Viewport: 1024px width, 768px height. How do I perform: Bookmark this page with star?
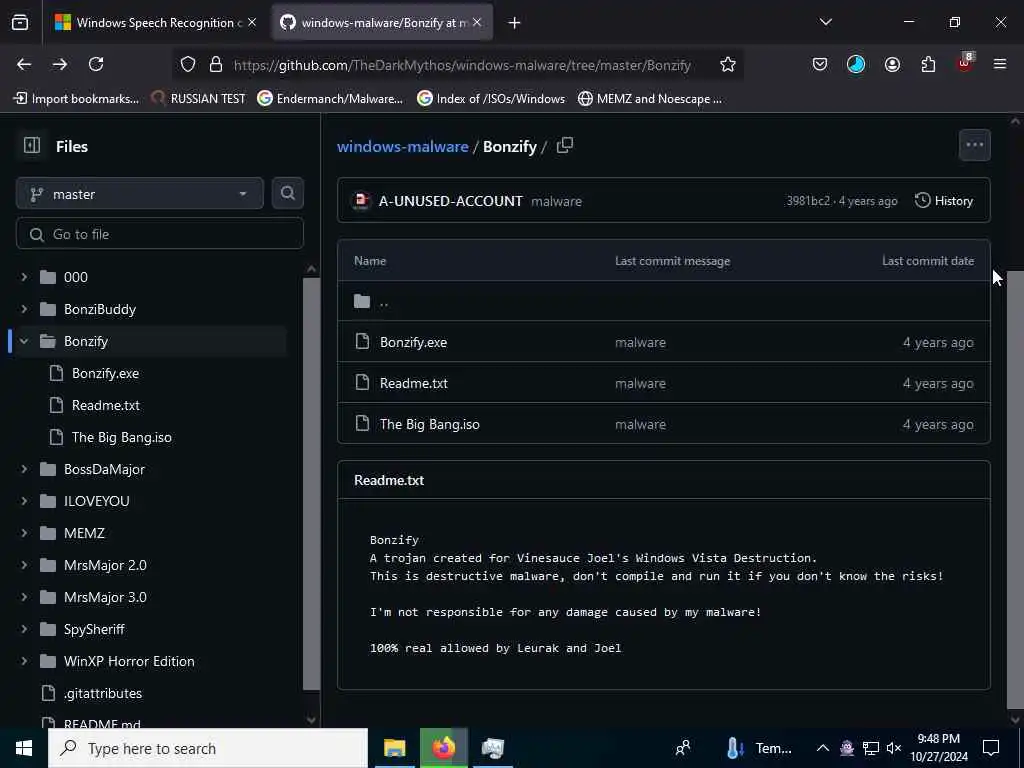[x=728, y=65]
